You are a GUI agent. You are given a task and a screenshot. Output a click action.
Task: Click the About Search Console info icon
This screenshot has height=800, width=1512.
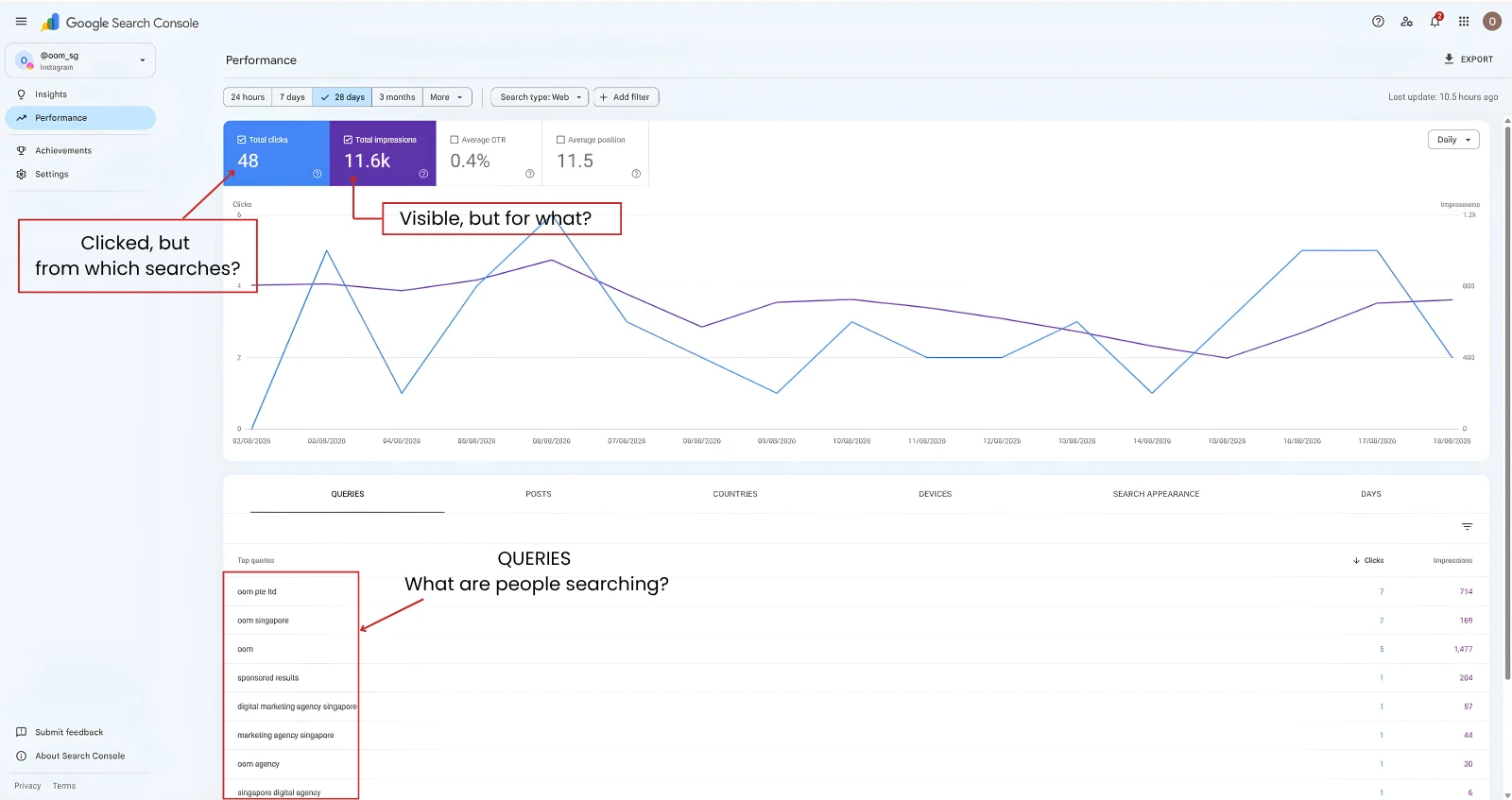(21, 756)
